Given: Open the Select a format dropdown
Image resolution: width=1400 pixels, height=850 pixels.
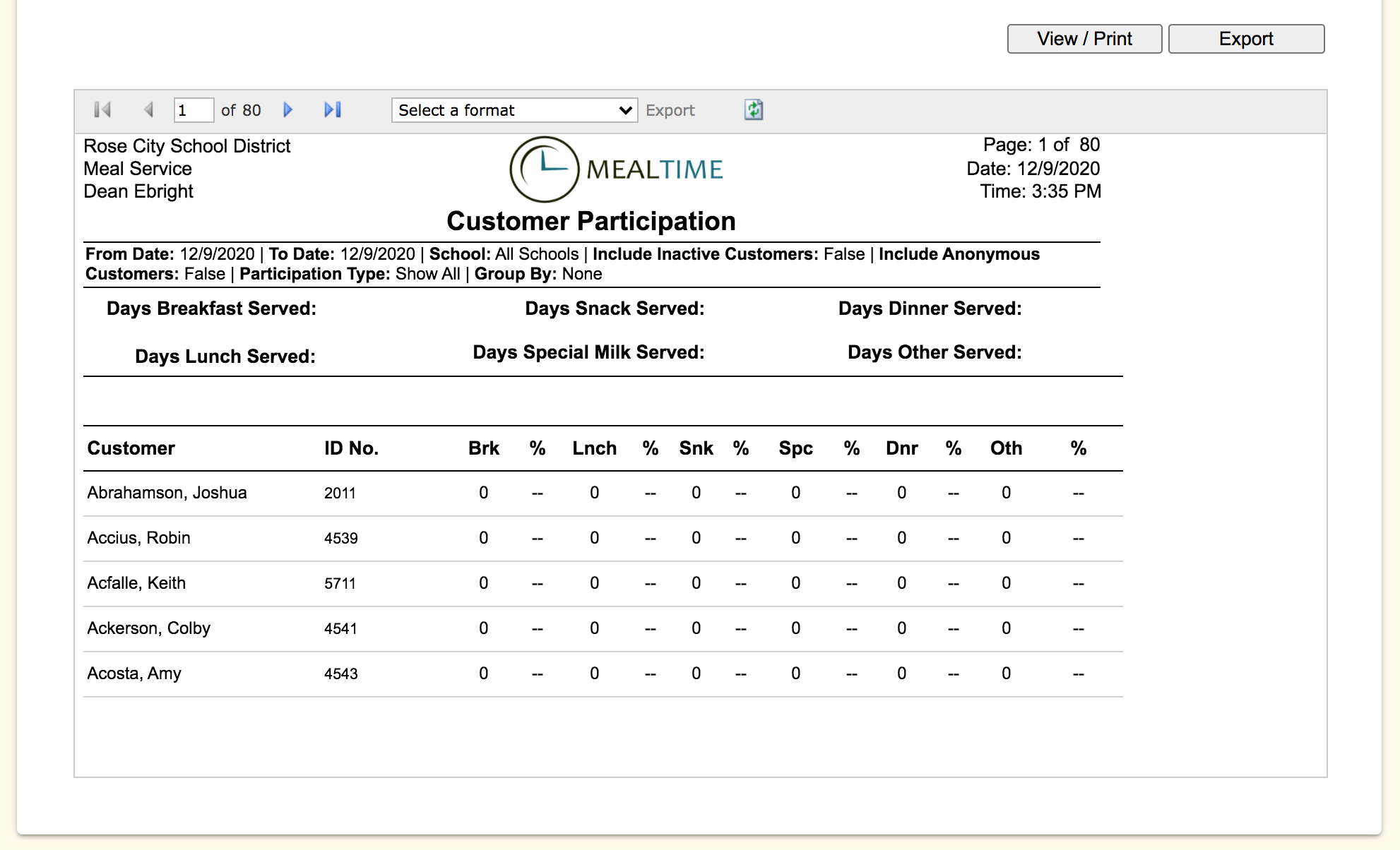Looking at the screenshot, I should point(514,110).
